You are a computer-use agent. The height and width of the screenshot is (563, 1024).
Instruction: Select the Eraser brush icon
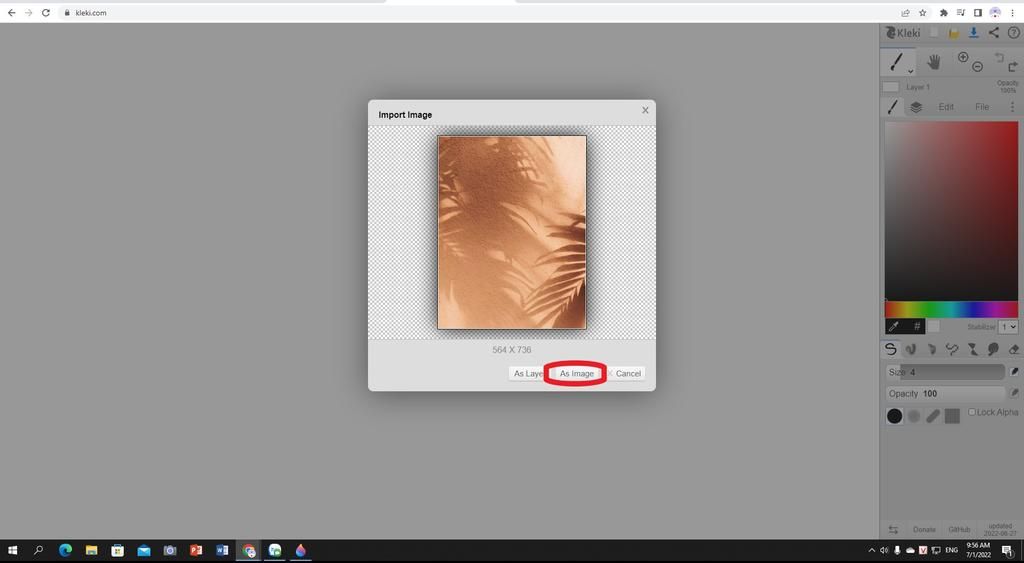pyautogui.click(x=1014, y=350)
